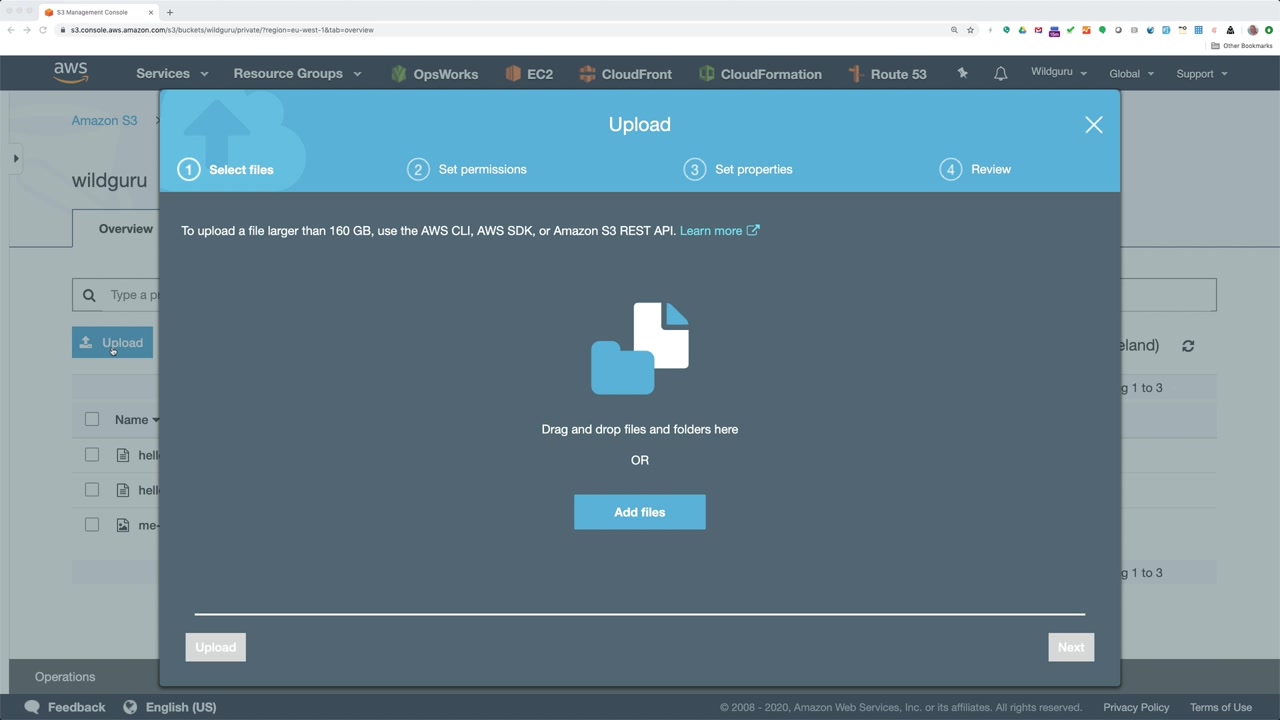
Task: Open the OpsWorks shortcut icon
Action: coord(399,74)
